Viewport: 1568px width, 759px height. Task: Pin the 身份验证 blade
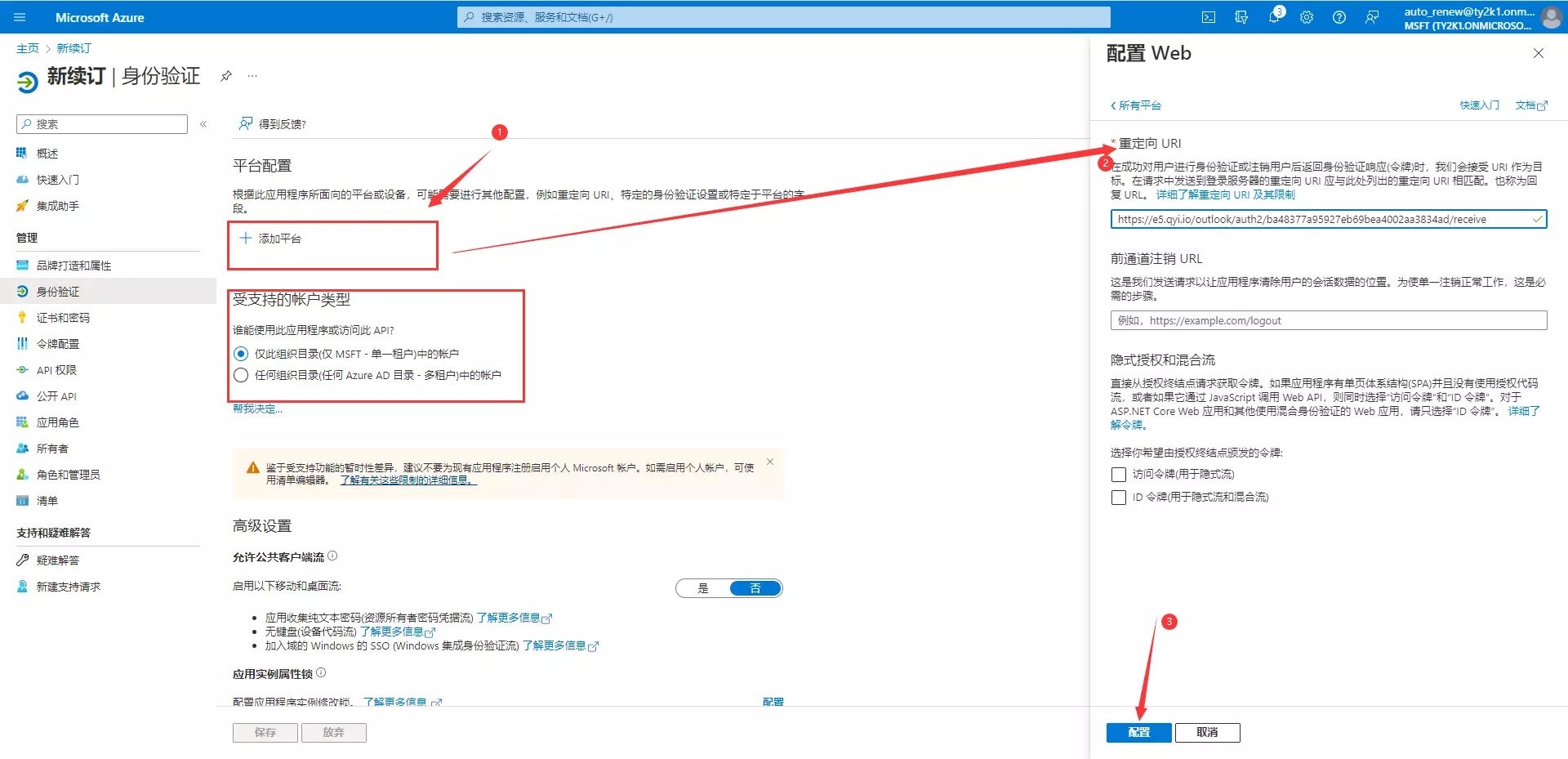tap(226, 76)
